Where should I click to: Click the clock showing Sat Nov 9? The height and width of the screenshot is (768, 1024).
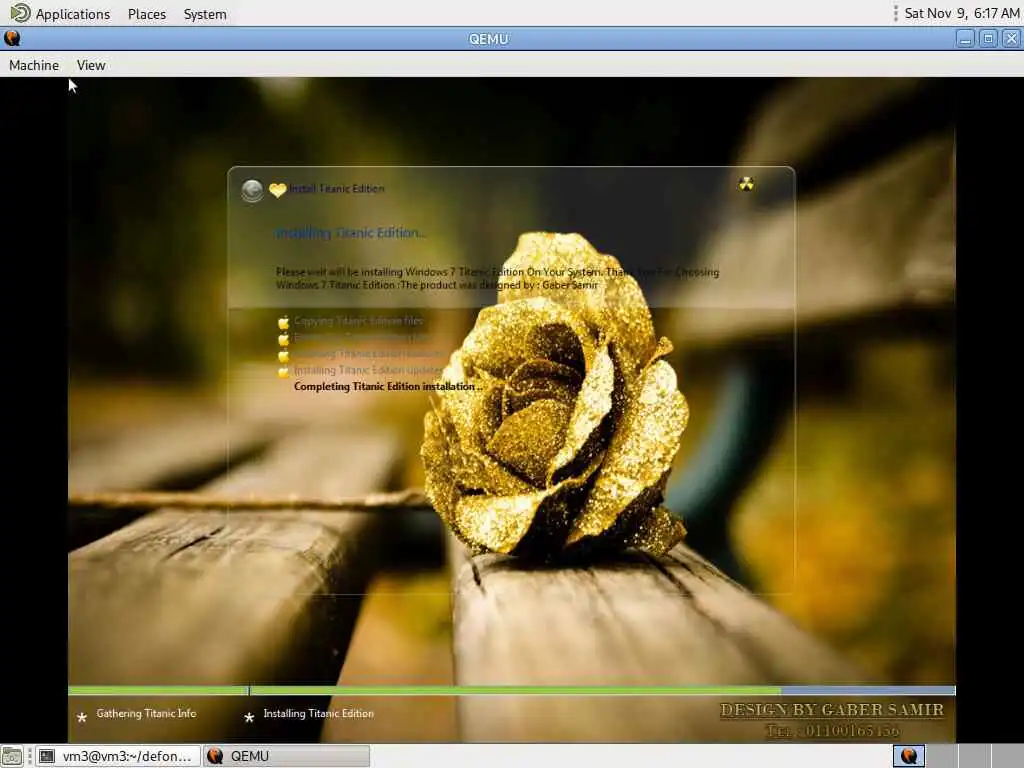tap(961, 13)
